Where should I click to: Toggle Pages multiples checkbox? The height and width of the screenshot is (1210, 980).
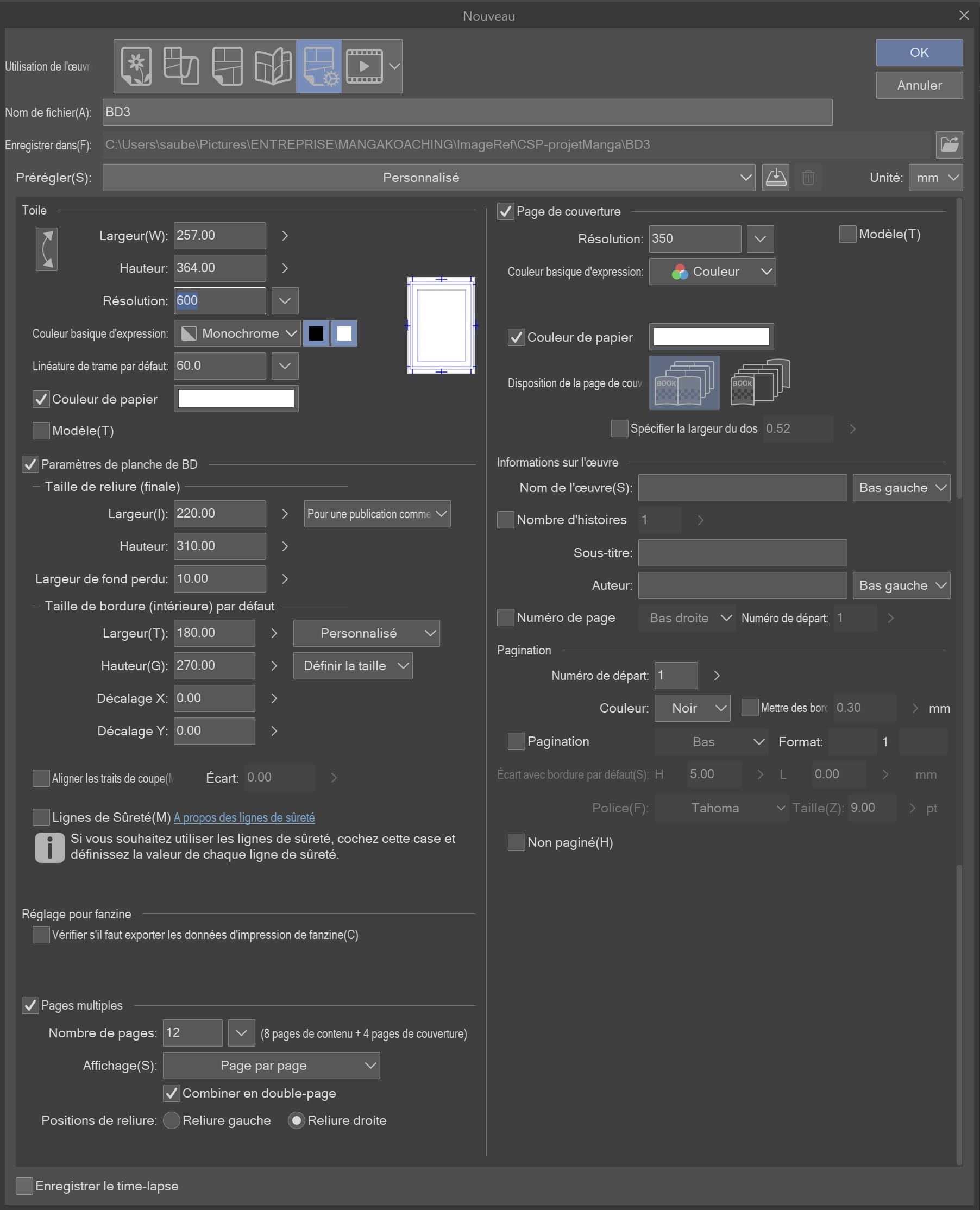pyautogui.click(x=30, y=1005)
